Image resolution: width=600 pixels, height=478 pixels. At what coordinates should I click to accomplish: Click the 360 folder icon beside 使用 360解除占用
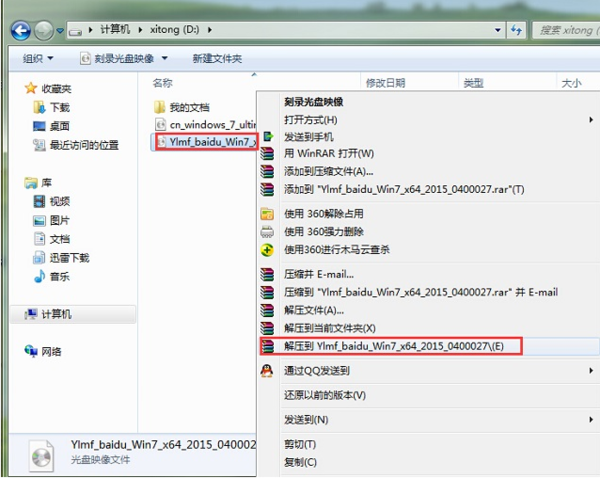[267, 214]
